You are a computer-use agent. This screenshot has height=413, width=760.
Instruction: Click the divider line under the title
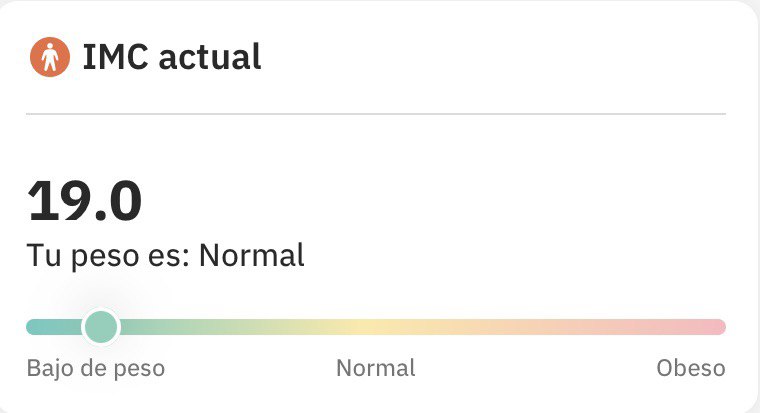tap(375, 114)
